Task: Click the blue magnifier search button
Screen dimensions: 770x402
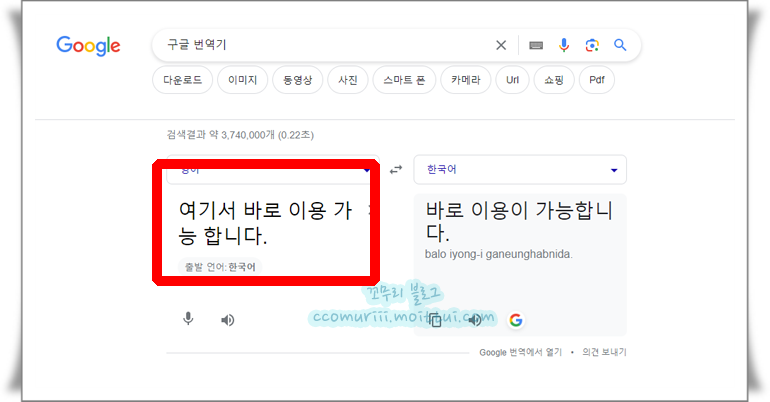Action: (620, 45)
